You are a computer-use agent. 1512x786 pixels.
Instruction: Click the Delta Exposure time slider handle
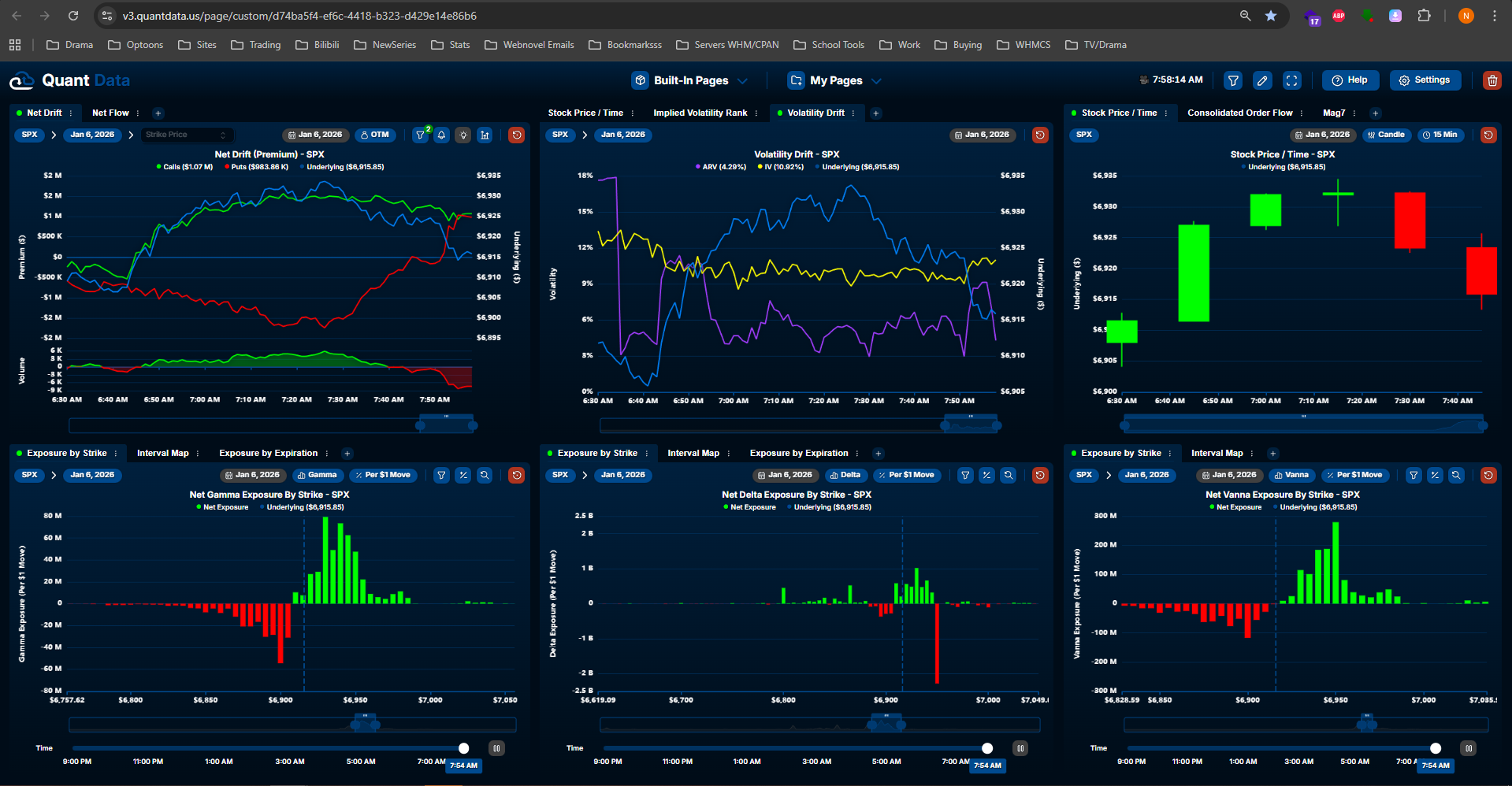987,748
